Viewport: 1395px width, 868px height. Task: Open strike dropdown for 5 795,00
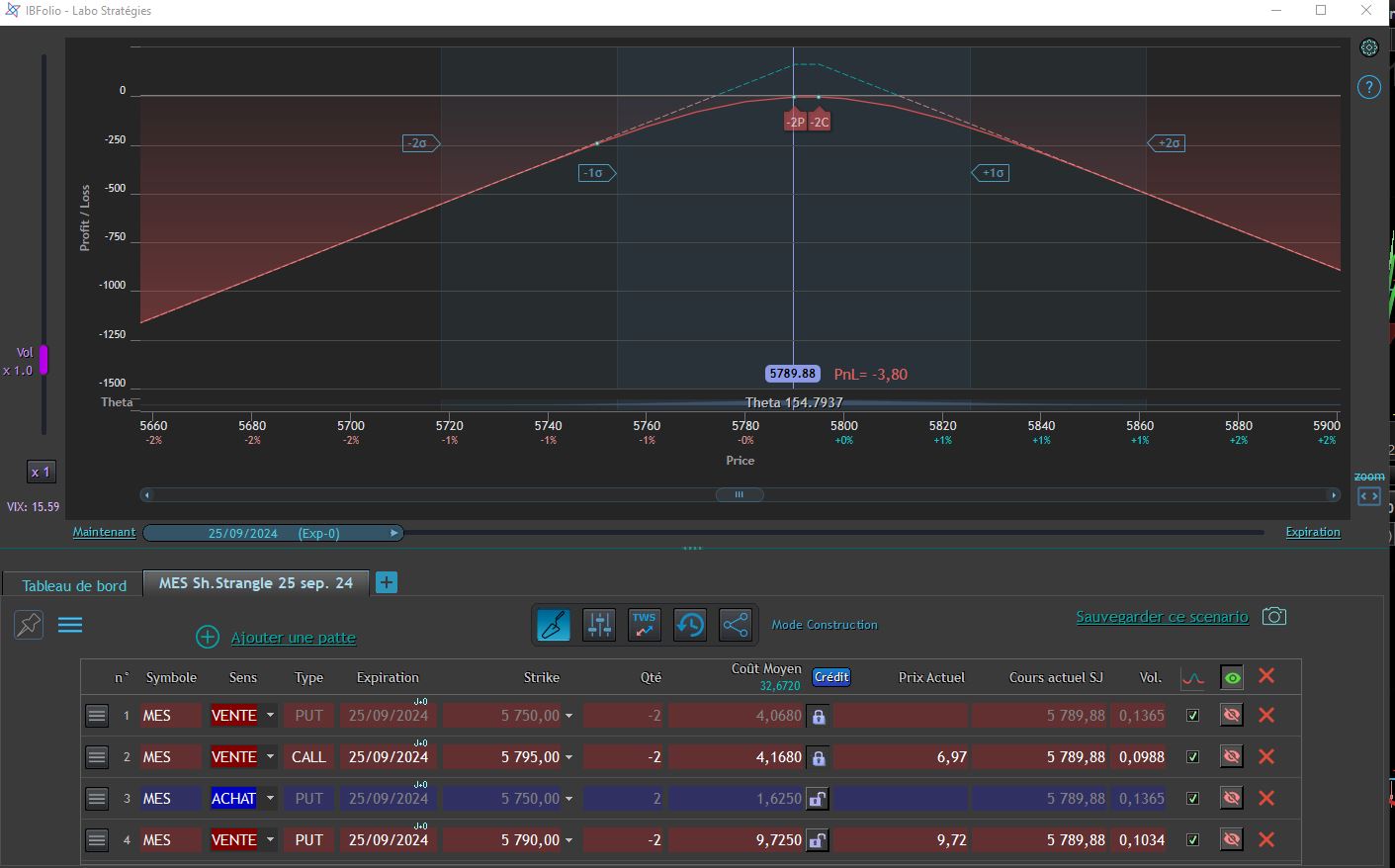(569, 758)
